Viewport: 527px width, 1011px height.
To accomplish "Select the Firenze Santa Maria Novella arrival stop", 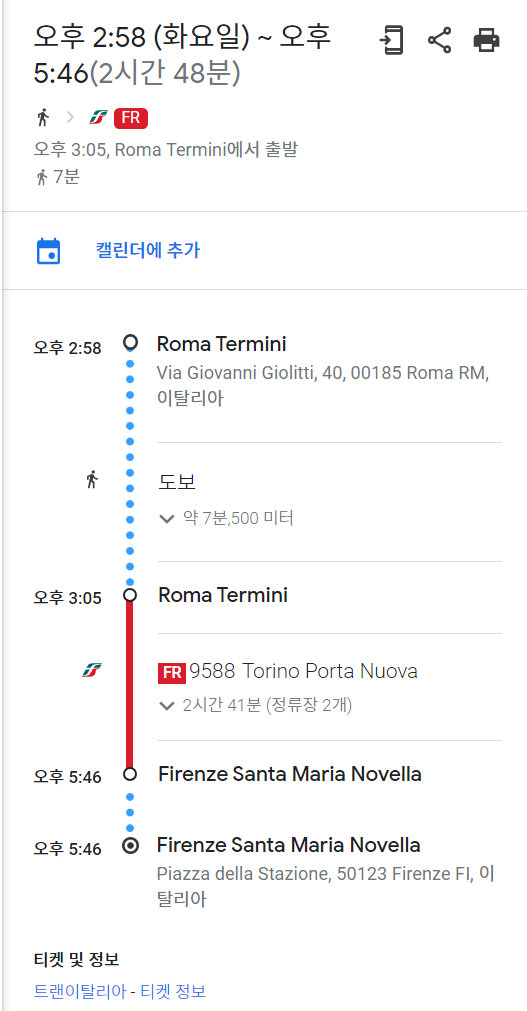I will coord(290,773).
